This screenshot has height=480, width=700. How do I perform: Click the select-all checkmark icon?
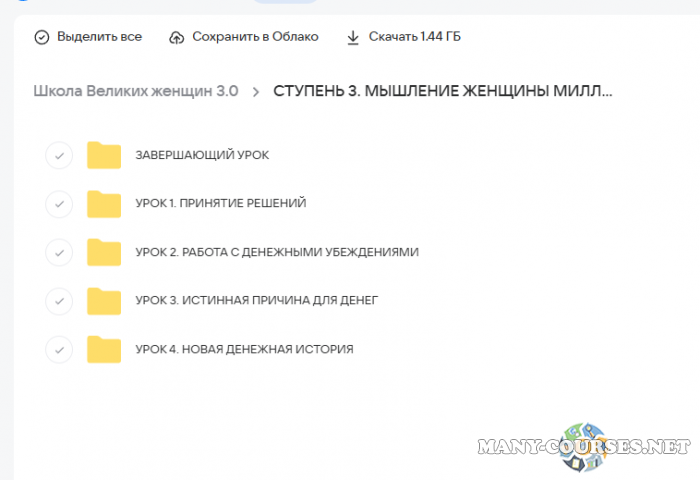pos(41,37)
